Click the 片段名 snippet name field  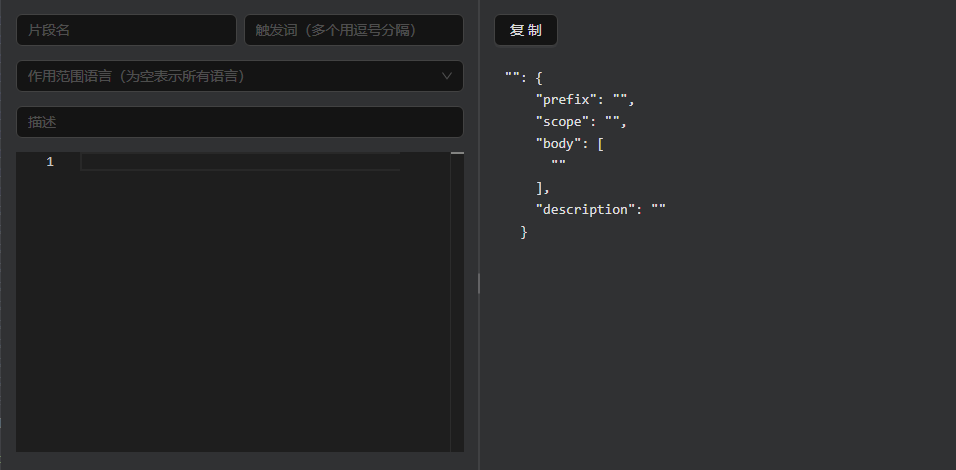tap(126, 30)
